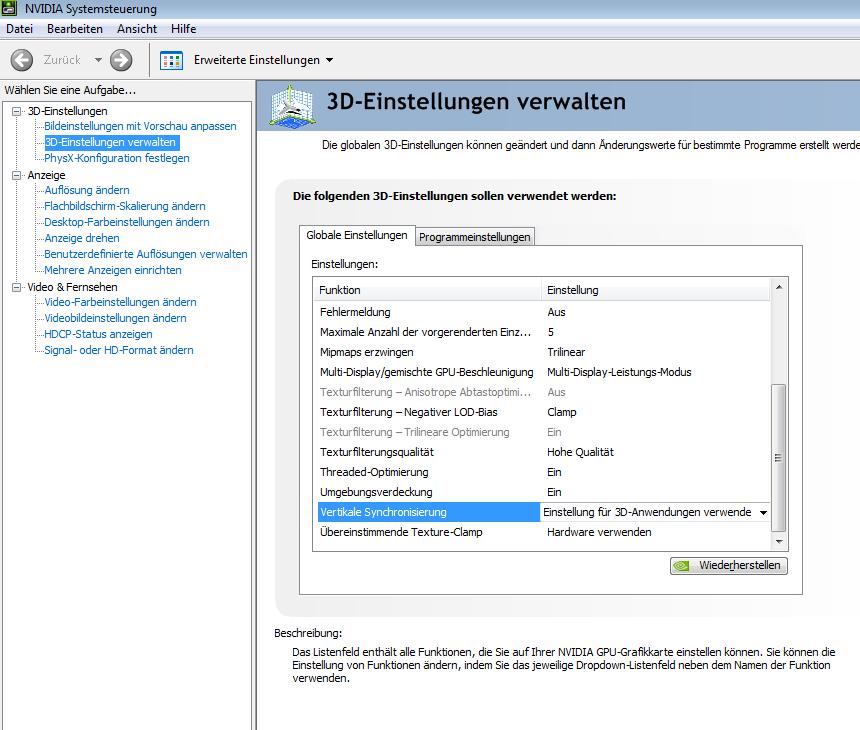Viewport: 860px width, 730px height.
Task: Select the Threaded-Optimierung row
Action: (542, 472)
